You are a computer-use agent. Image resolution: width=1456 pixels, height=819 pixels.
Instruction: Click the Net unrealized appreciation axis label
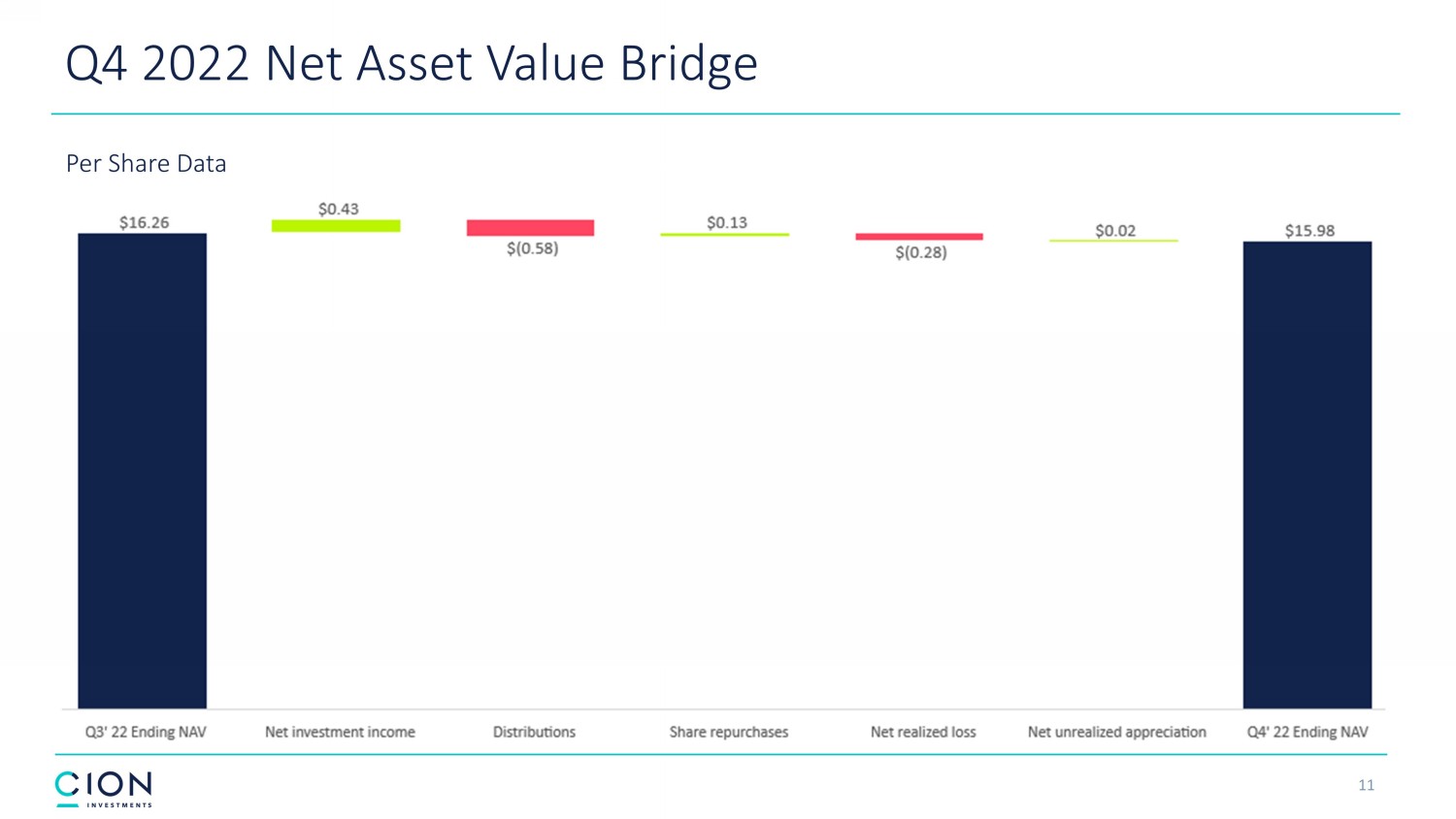[1116, 732]
